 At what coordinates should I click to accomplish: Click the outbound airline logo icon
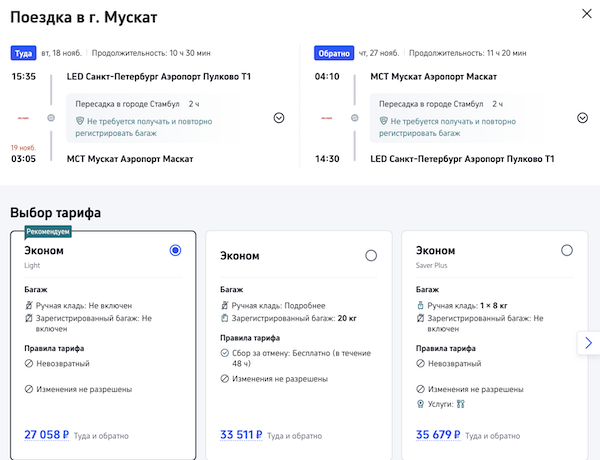coord(23,117)
